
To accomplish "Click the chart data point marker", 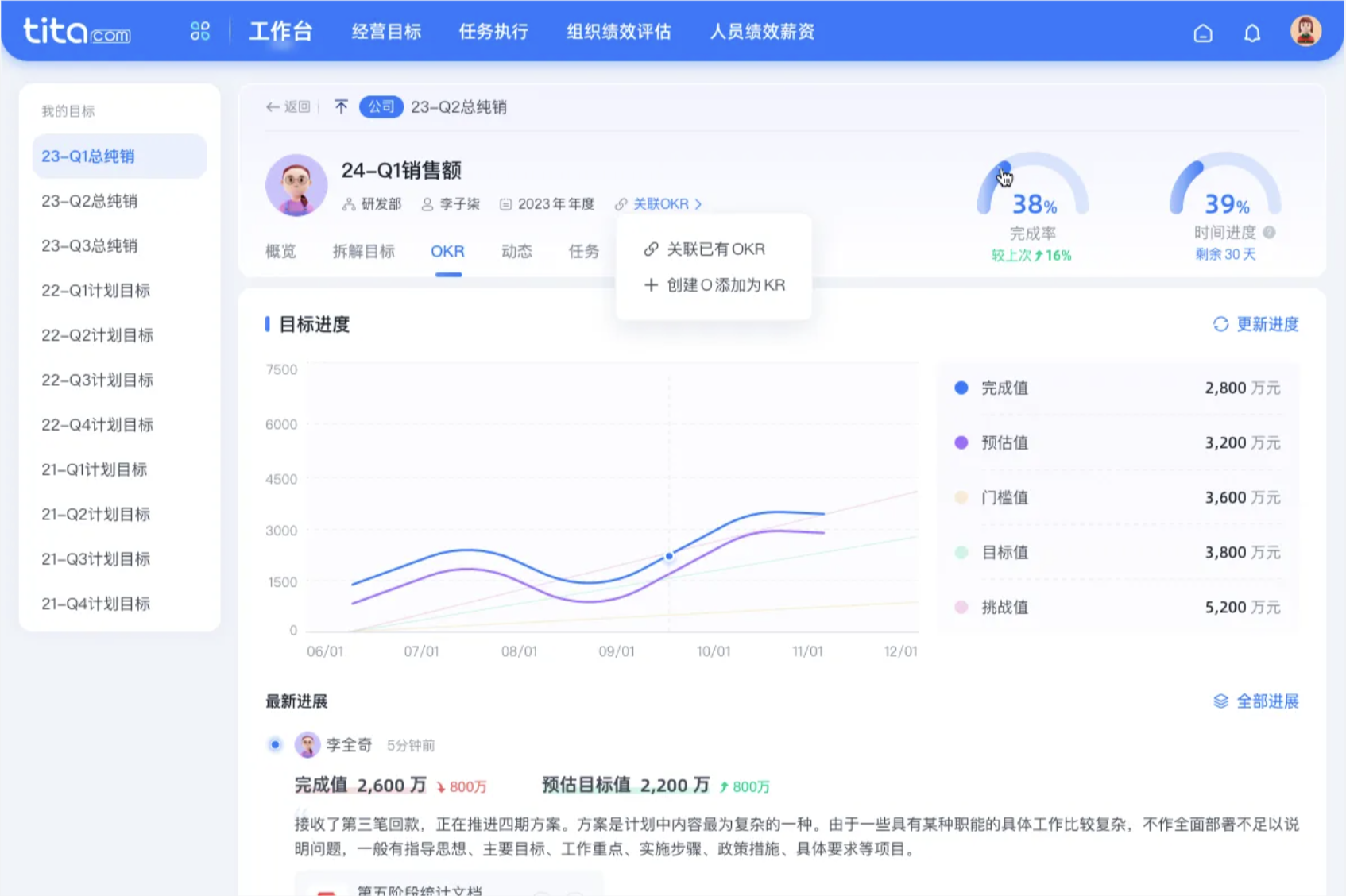I will point(669,556).
